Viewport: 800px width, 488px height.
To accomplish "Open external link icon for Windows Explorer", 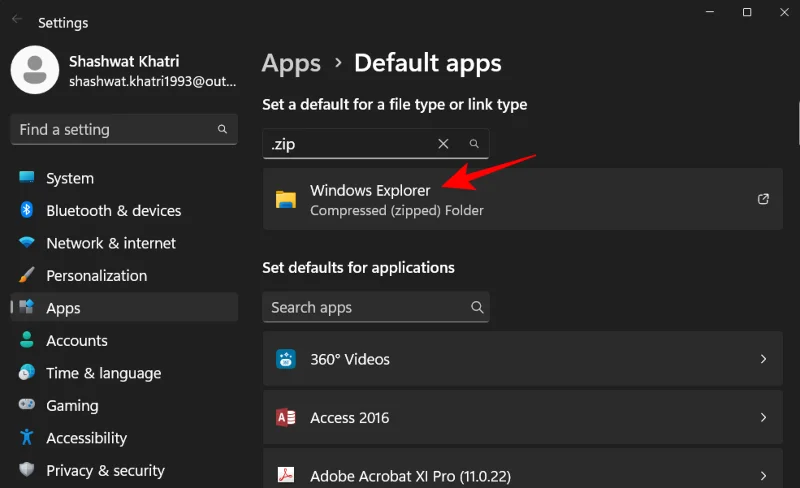I will pos(763,199).
